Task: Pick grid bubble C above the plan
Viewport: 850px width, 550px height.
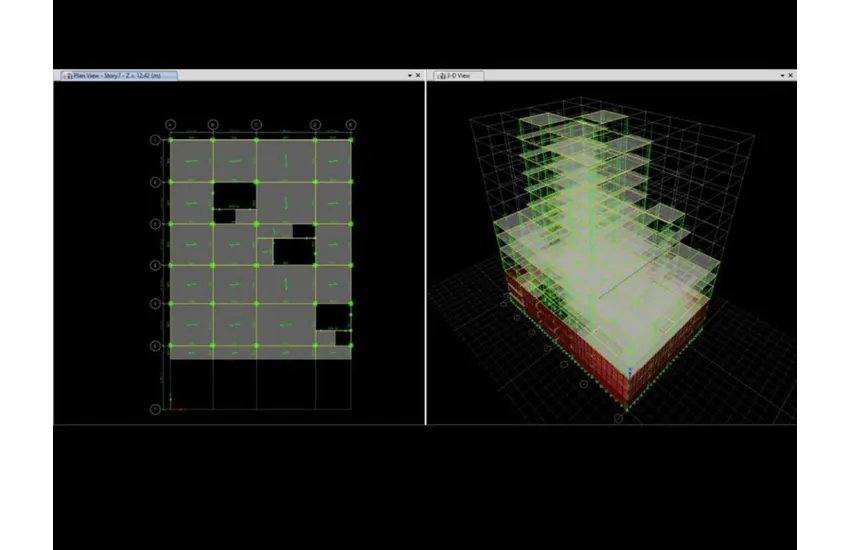Action: (x=256, y=124)
